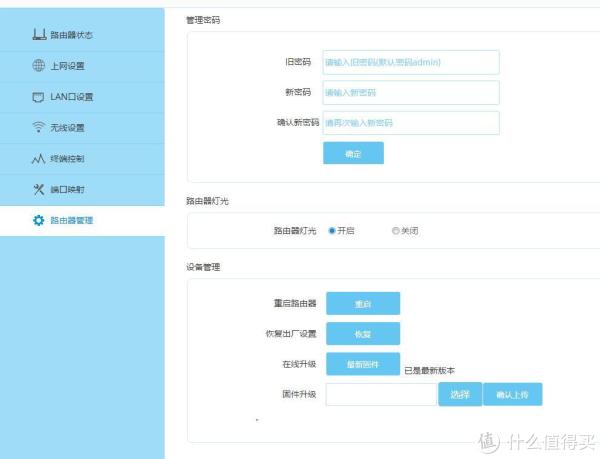Click the 确认新密码 input field
600x459 pixels.
[410, 123]
